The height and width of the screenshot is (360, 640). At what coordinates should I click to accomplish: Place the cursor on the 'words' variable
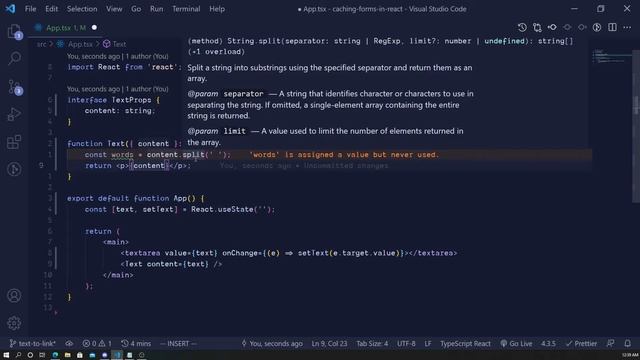122,155
